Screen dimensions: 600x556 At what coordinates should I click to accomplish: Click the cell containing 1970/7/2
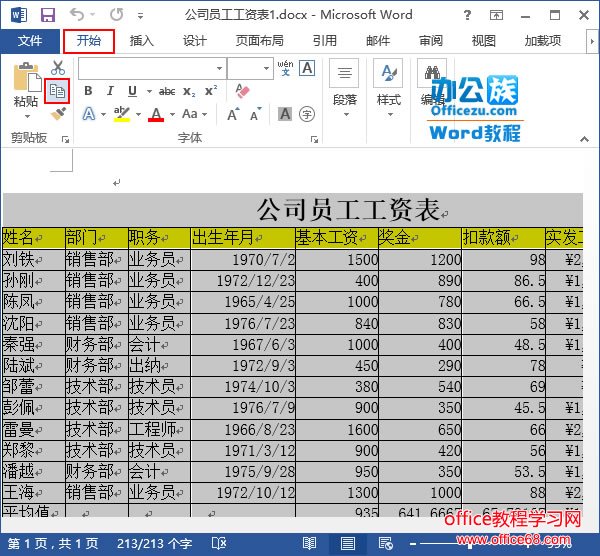pyautogui.click(x=243, y=259)
